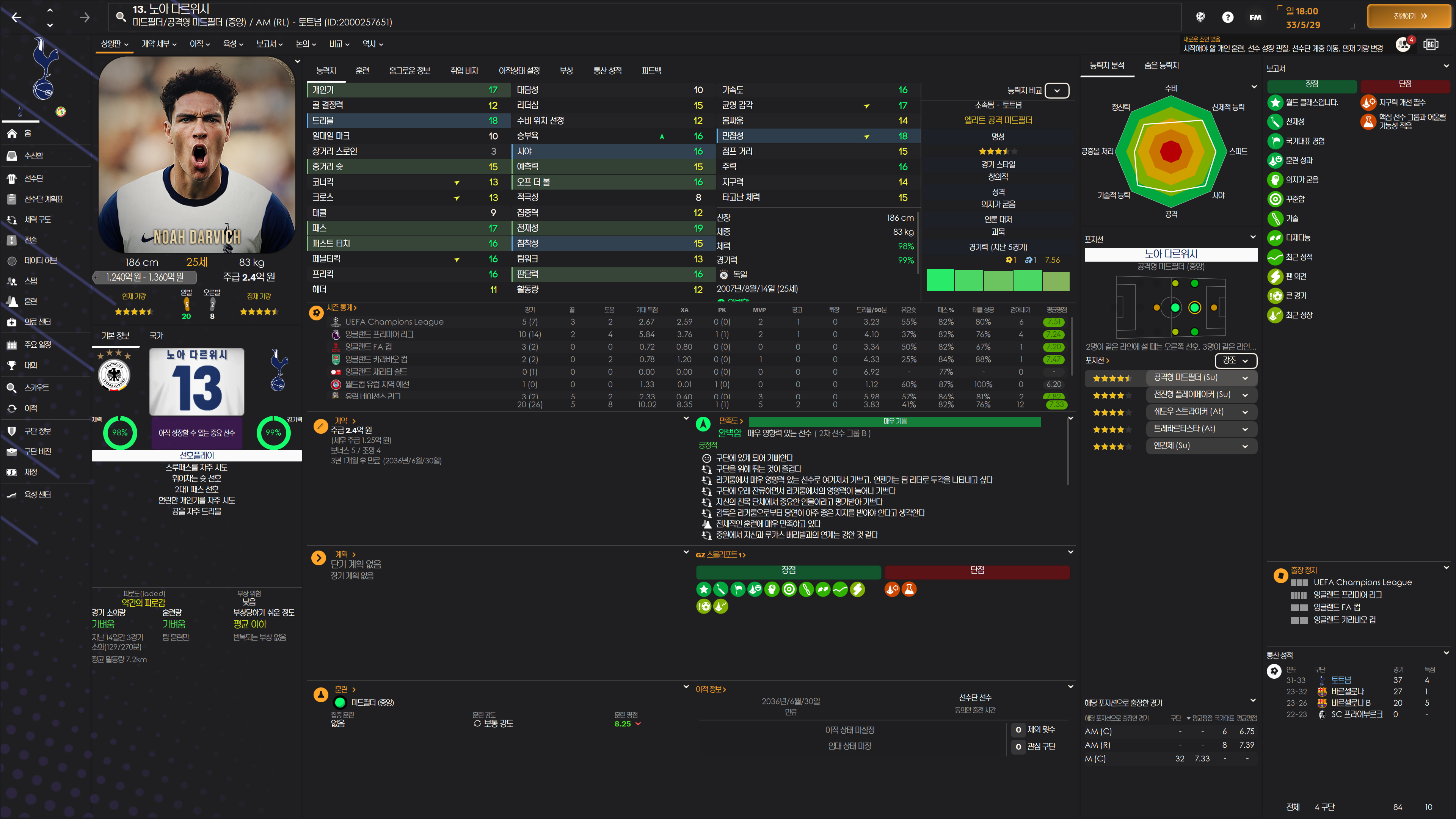
Task: Open the 수신함 inbox icon
Action: [x=12, y=156]
